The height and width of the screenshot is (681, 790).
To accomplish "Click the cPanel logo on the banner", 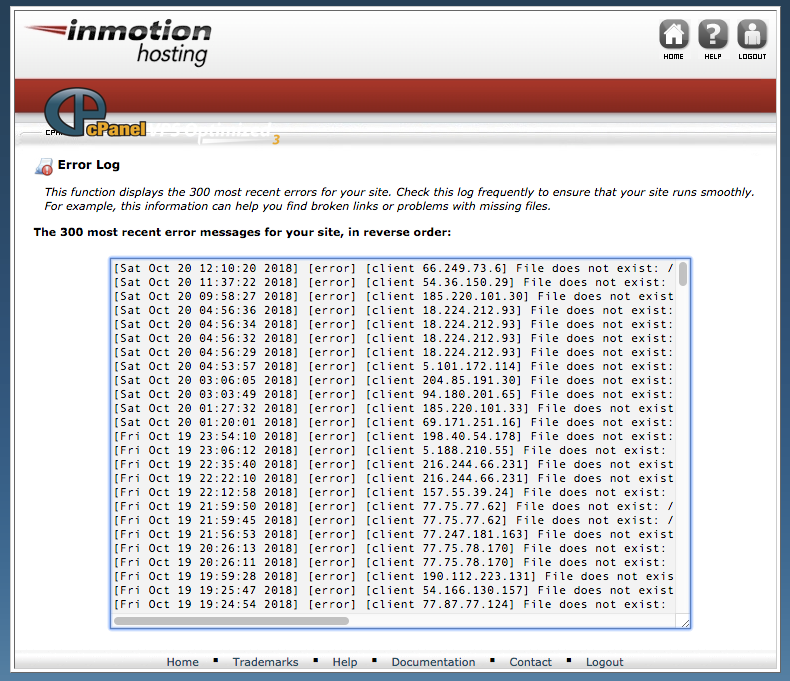I will coord(95,119).
